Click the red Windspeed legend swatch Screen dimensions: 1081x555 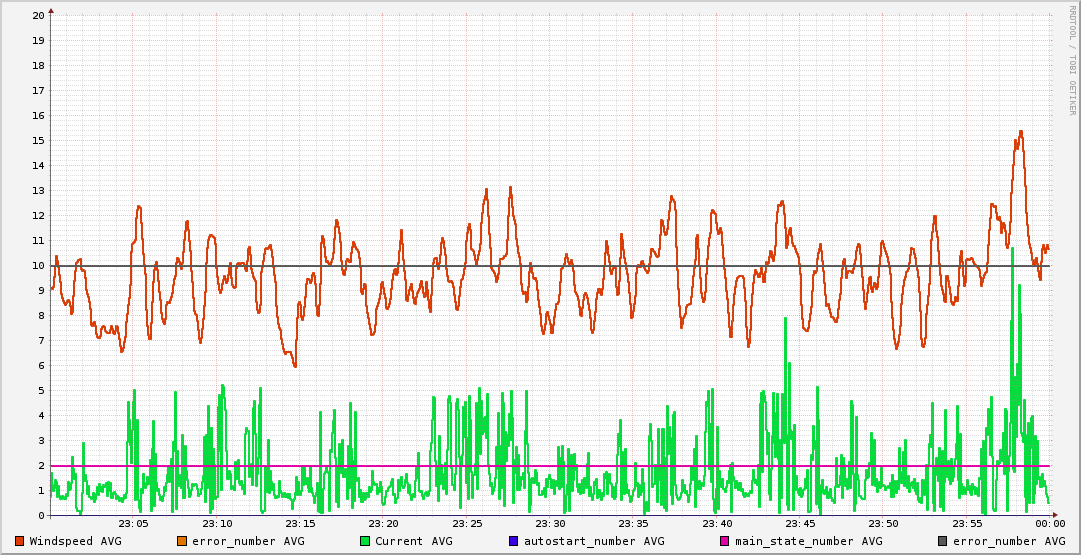[20, 541]
